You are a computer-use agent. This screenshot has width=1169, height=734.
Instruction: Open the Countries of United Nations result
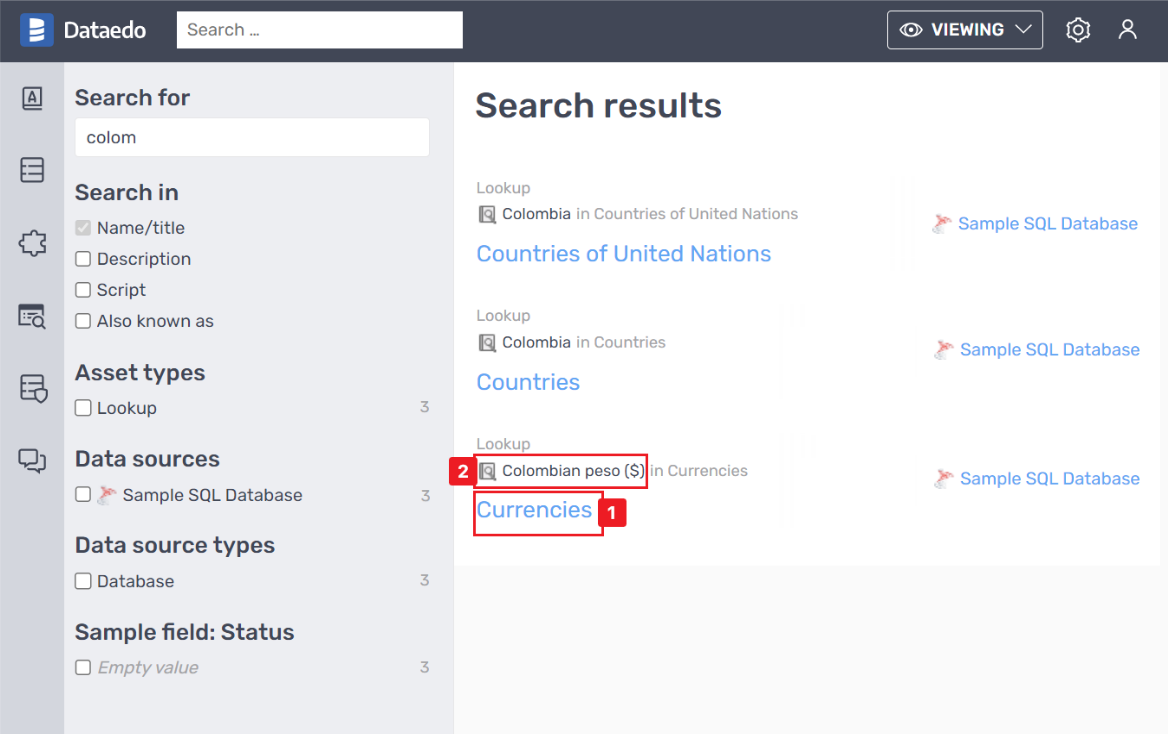pos(623,254)
